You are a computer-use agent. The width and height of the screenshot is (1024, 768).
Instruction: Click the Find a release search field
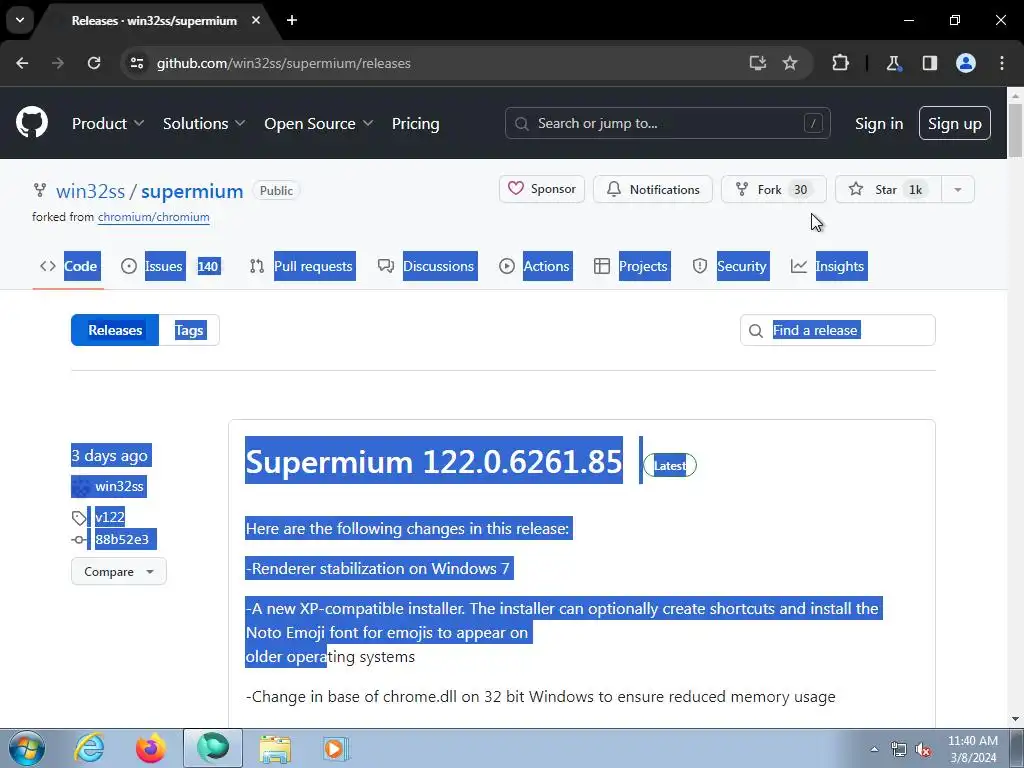point(838,330)
